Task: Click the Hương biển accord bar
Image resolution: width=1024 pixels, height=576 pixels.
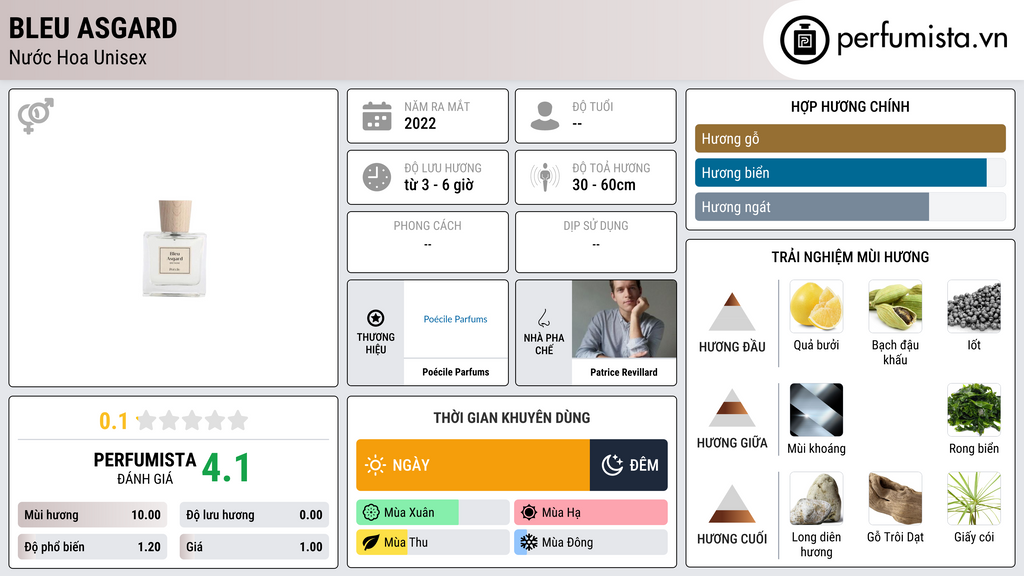Action: pyautogui.click(x=850, y=173)
